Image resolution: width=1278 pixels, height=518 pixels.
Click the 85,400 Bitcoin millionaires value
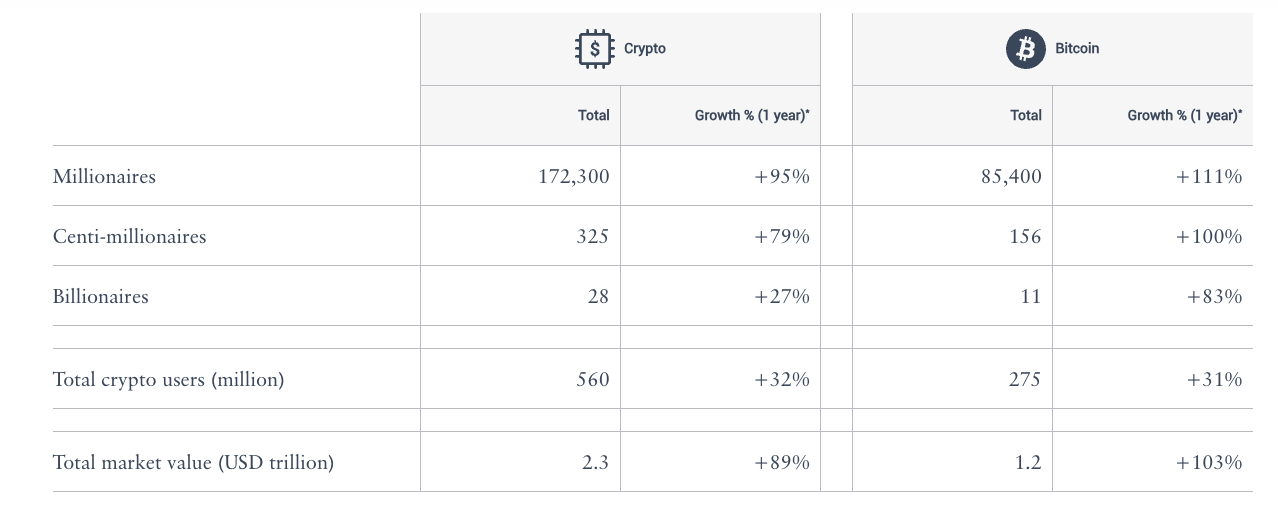tap(1010, 177)
